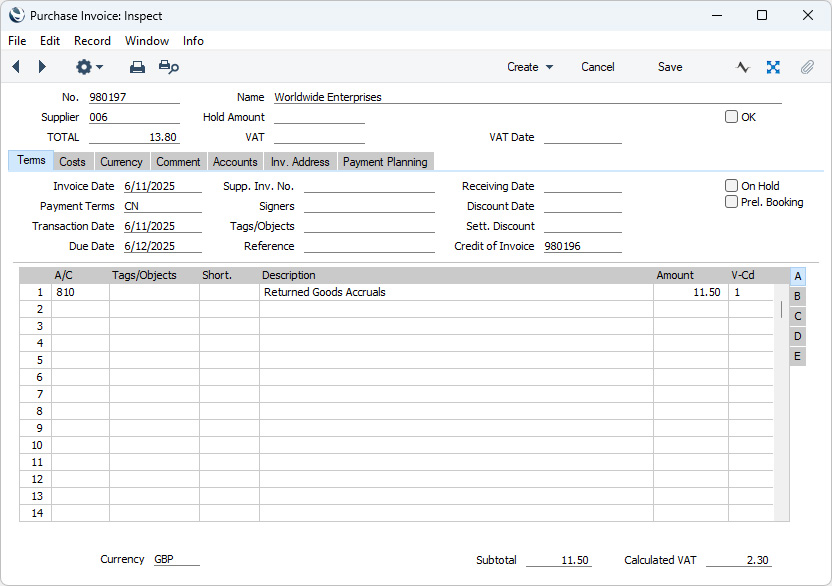Tick the OK checkbox
Image resolution: width=832 pixels, height=586 pixels.
coord(731,117)
